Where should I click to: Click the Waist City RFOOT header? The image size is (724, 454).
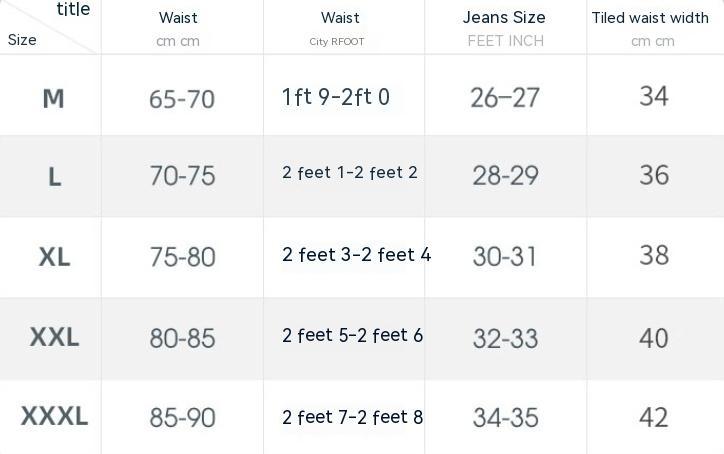(340, 18)
